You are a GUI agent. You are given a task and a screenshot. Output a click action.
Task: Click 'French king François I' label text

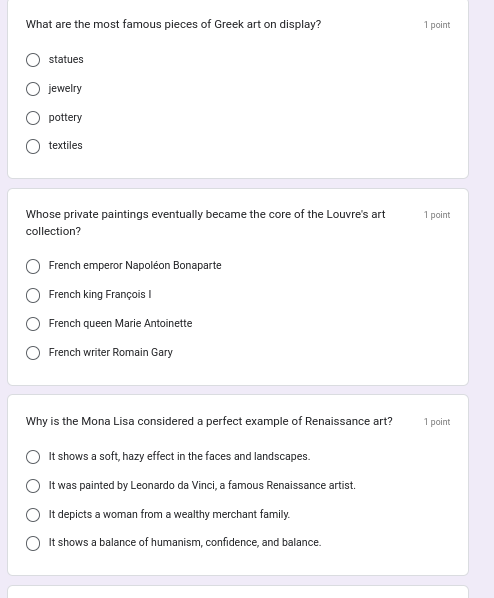click(100, 294)
